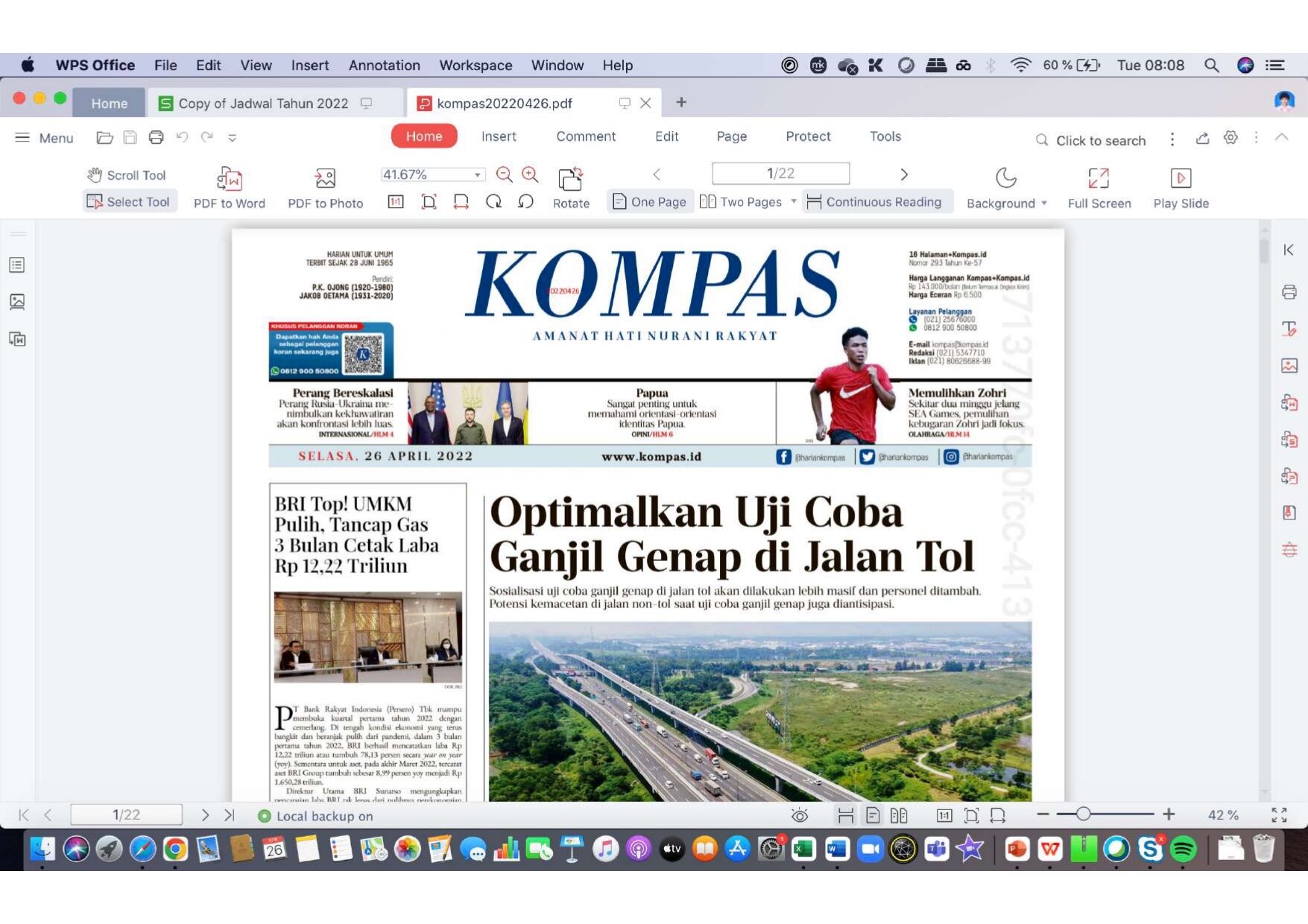Show the outline panel in left sidebar
The height and width of the screenshot is (924, 1308).
pos(17,265)
